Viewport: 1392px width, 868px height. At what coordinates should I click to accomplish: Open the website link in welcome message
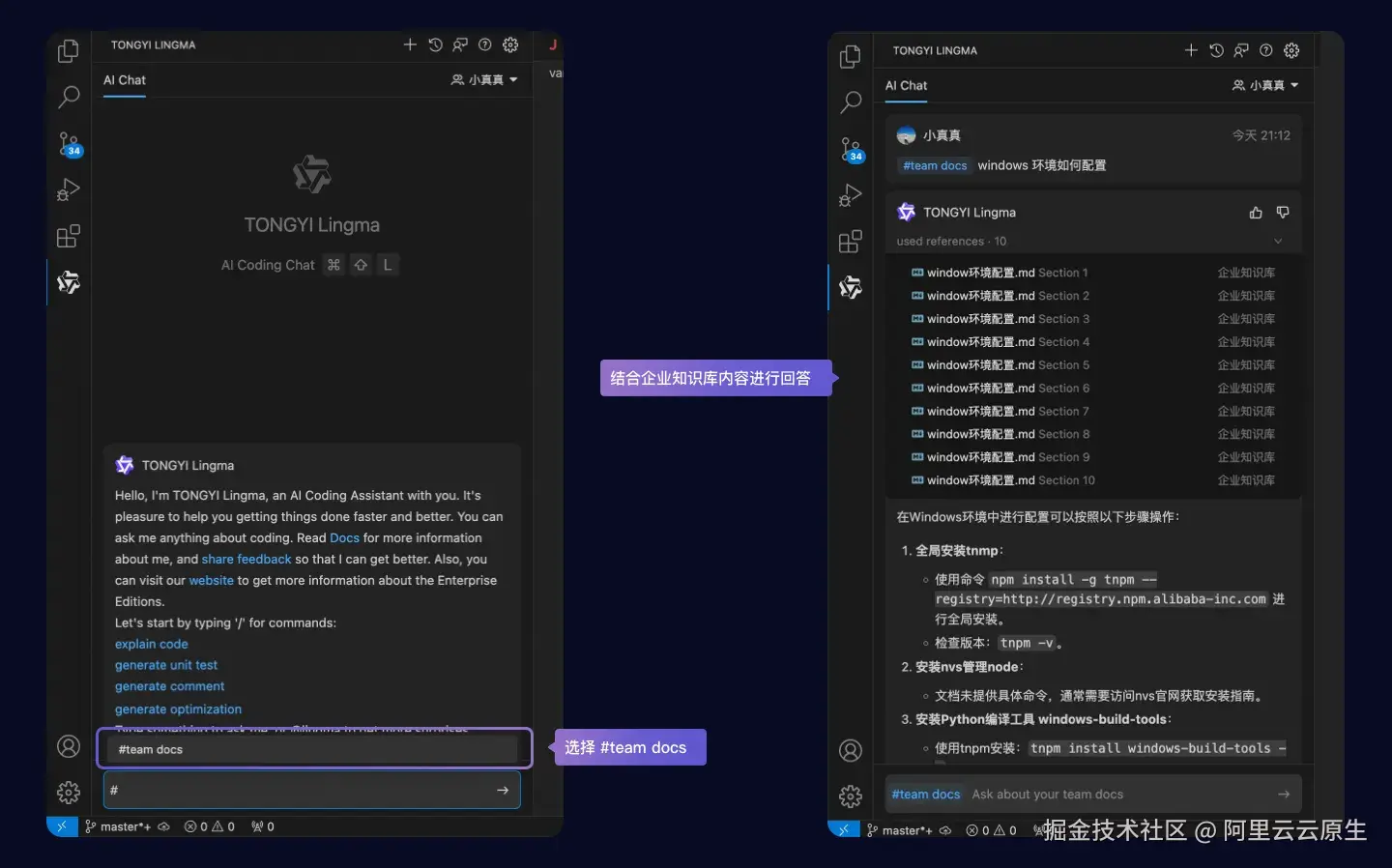(x=212, y=581)
